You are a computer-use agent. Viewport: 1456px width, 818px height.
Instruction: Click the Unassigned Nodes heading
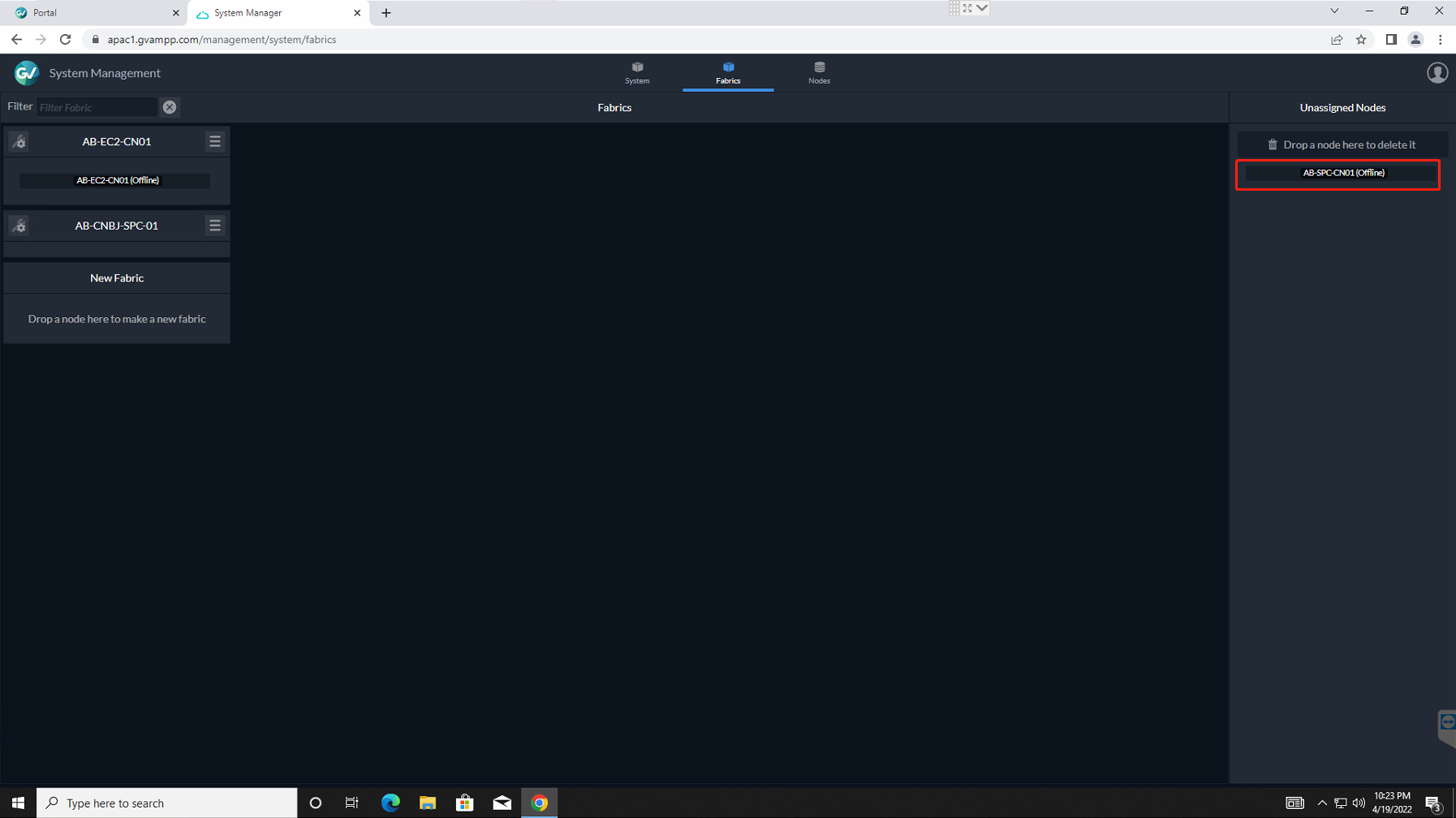point(1342,107)
